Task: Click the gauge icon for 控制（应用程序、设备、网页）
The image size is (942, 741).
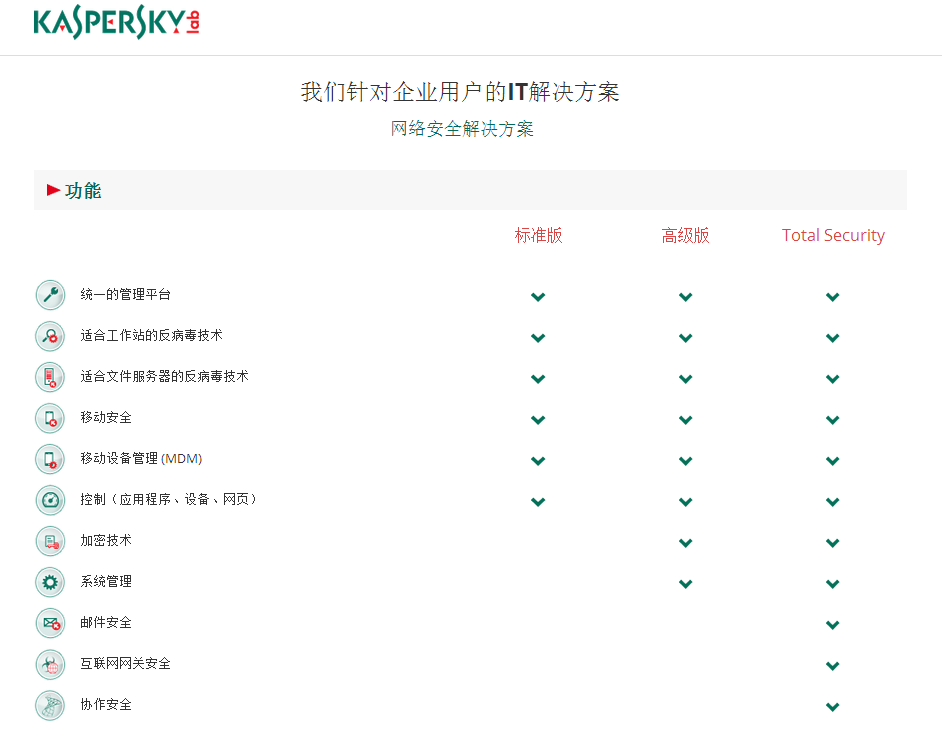Action: point(50,500)
